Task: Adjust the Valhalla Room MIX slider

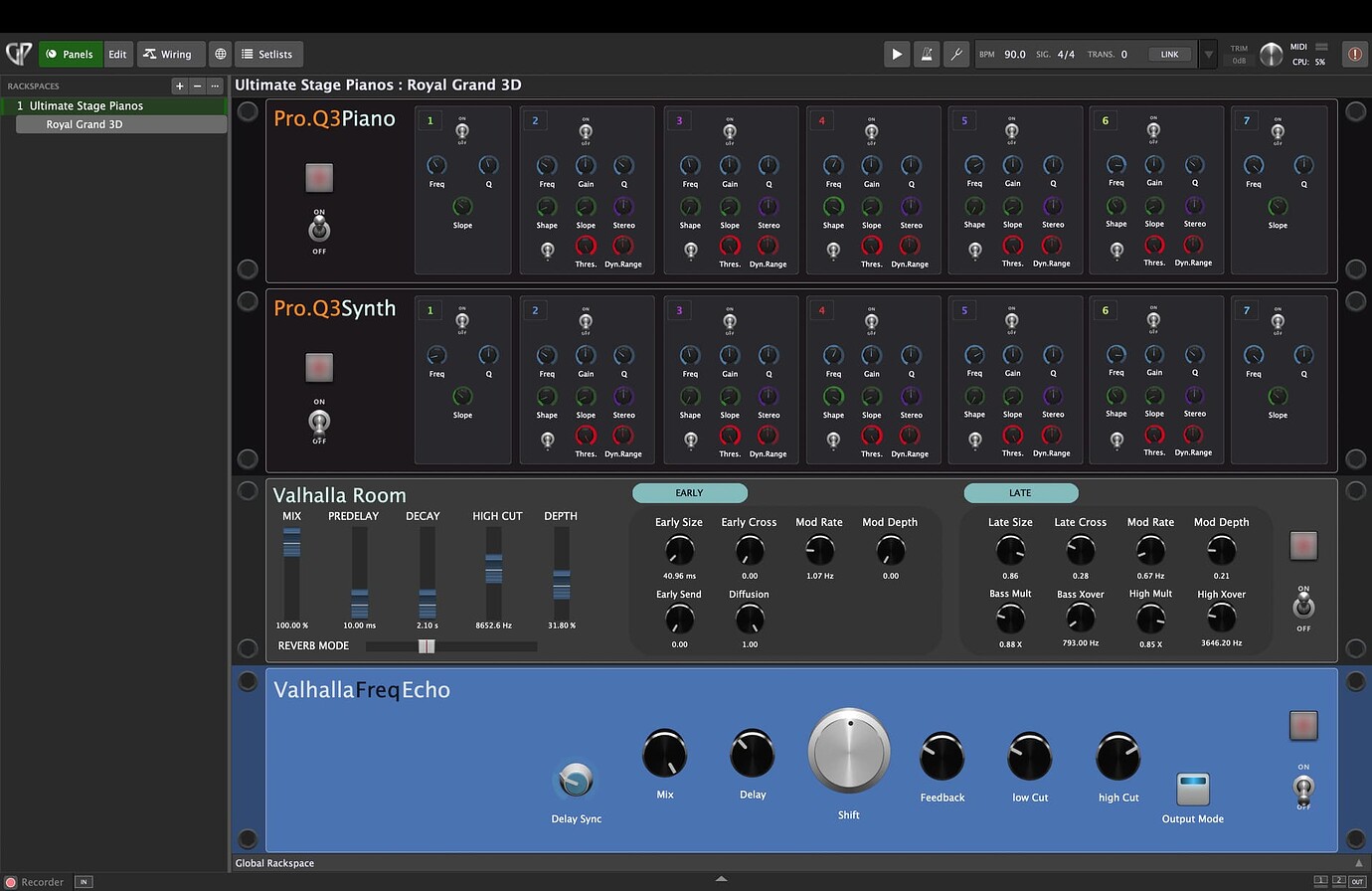Action: (291, 573)
